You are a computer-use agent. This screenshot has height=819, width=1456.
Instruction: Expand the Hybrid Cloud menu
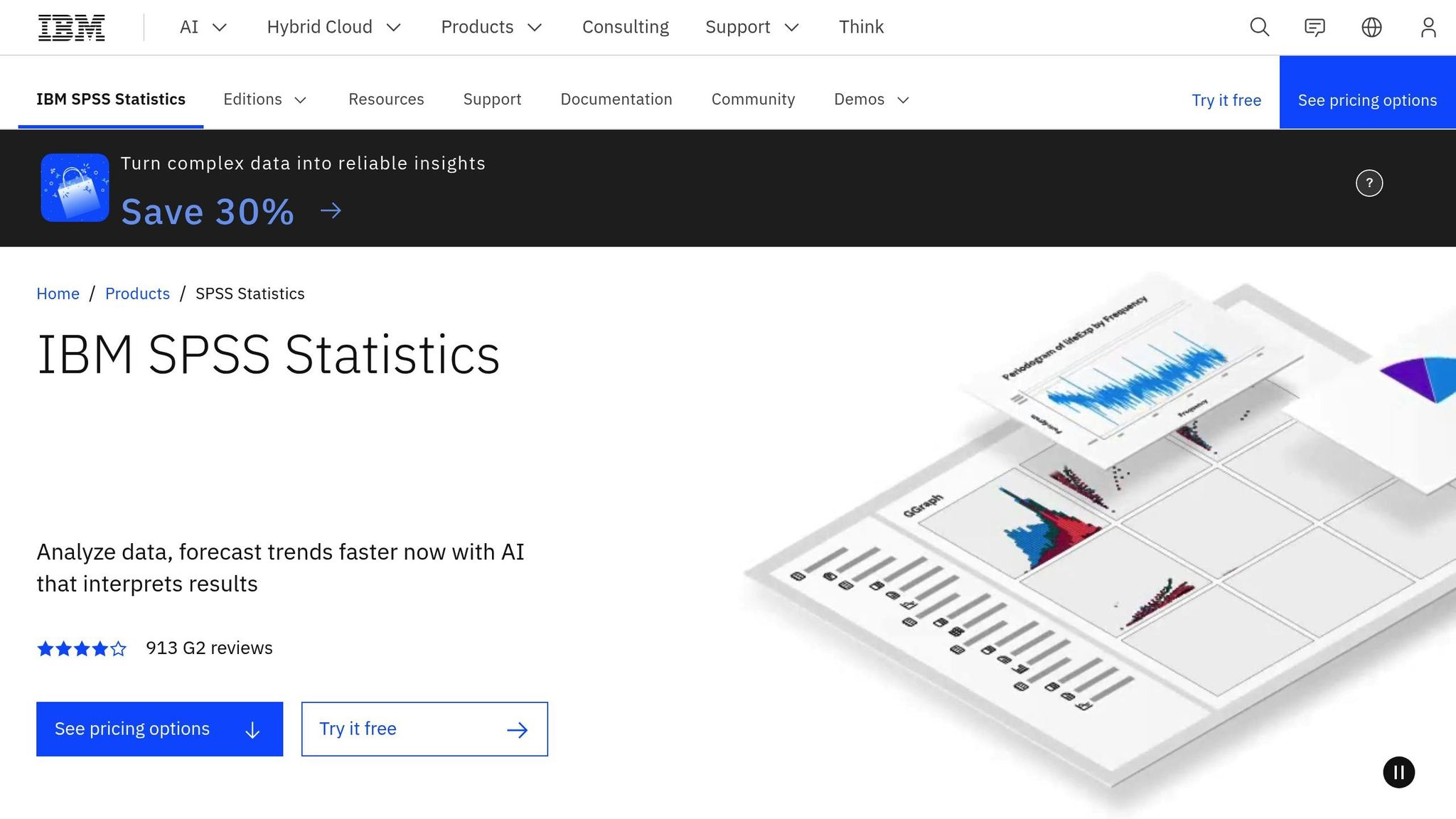334,27
